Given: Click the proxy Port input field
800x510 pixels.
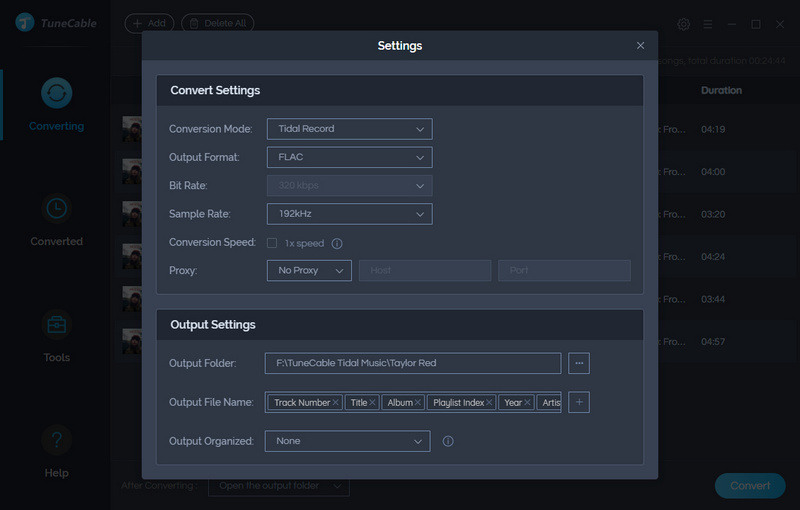Looking at the screenshot, I should pos(564,270).
